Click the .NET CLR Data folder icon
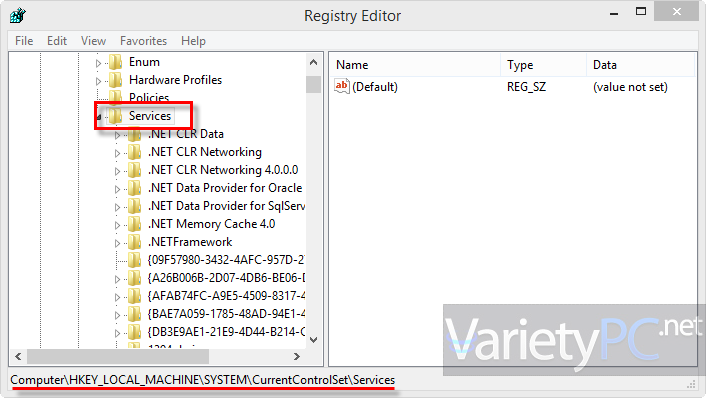The height and width of the screenshot is (398, 706). coord(134,134)
